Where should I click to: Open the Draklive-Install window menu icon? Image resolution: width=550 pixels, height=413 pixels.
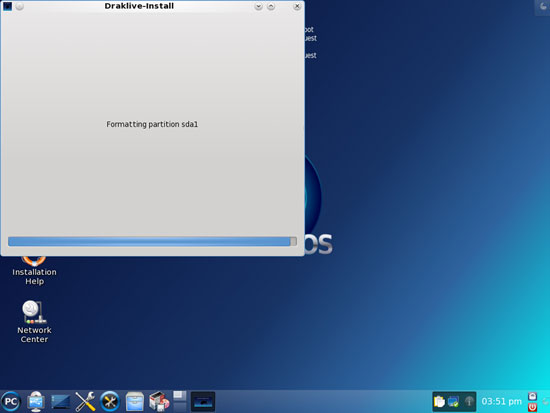[7, 6]
